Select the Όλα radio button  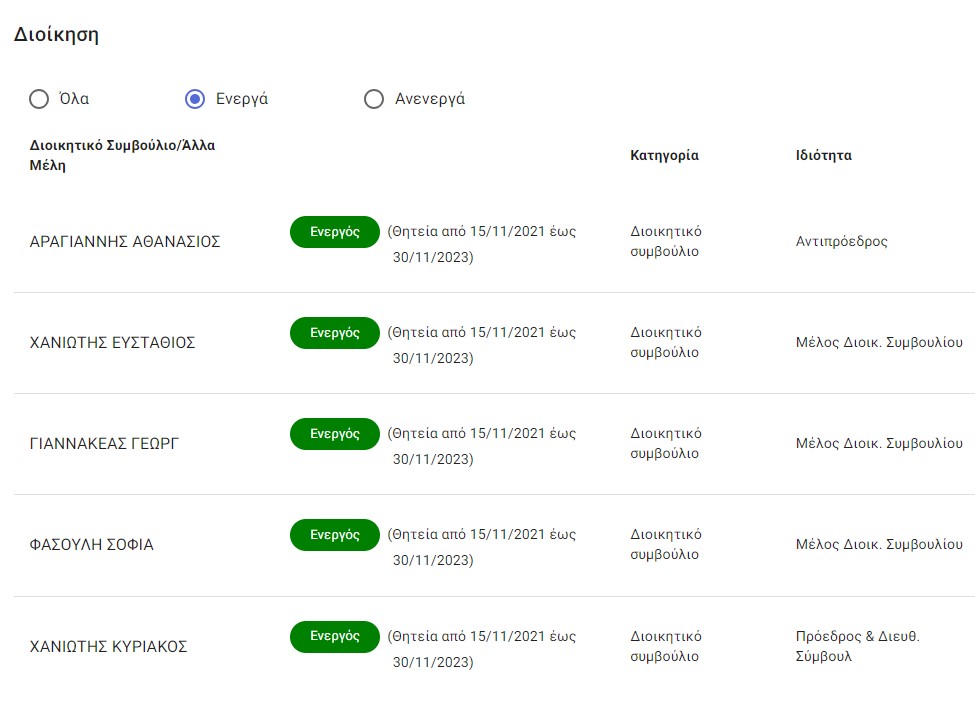pyautogui.click(x=39, y=99)
